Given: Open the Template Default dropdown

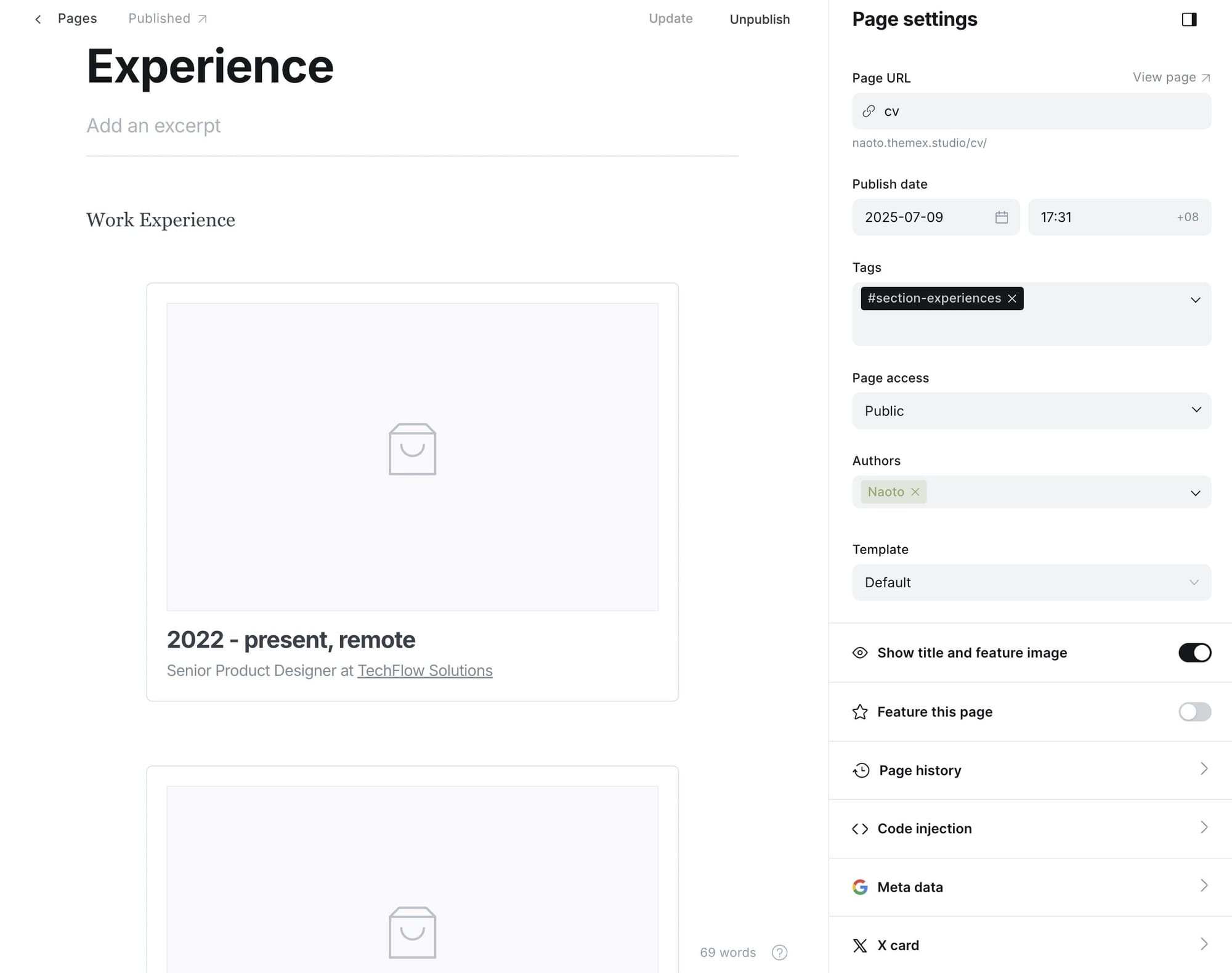Looking at the screenshot, I should [x=1031, y=582].
